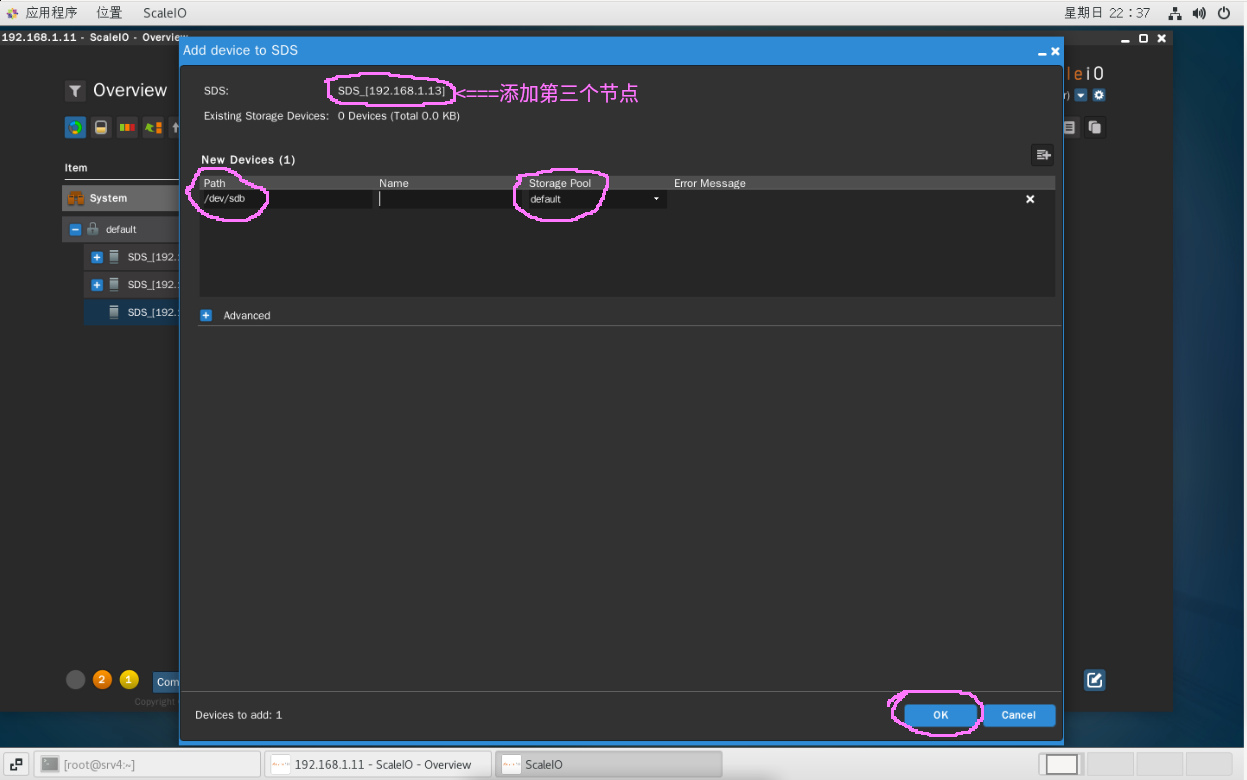The width and height of the screenshot is (1247, 780).
Task: Select the System tree item
Action: (120, 198)
